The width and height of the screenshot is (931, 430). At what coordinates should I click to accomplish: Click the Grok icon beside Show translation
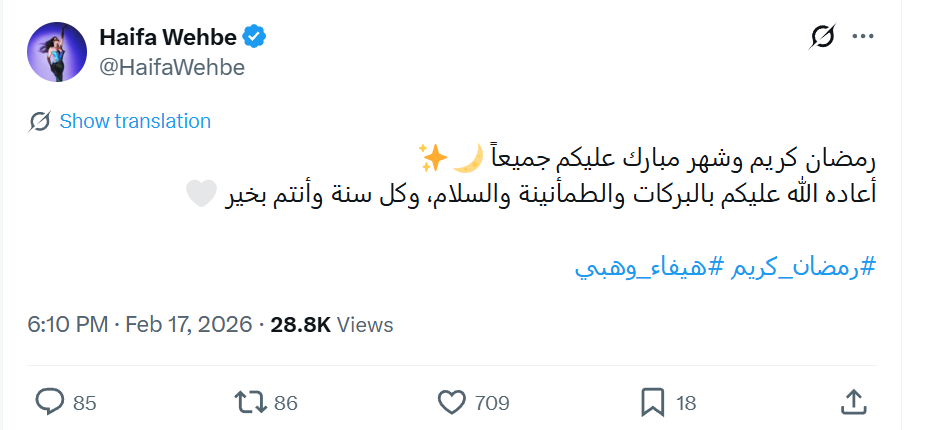point(40,122)
